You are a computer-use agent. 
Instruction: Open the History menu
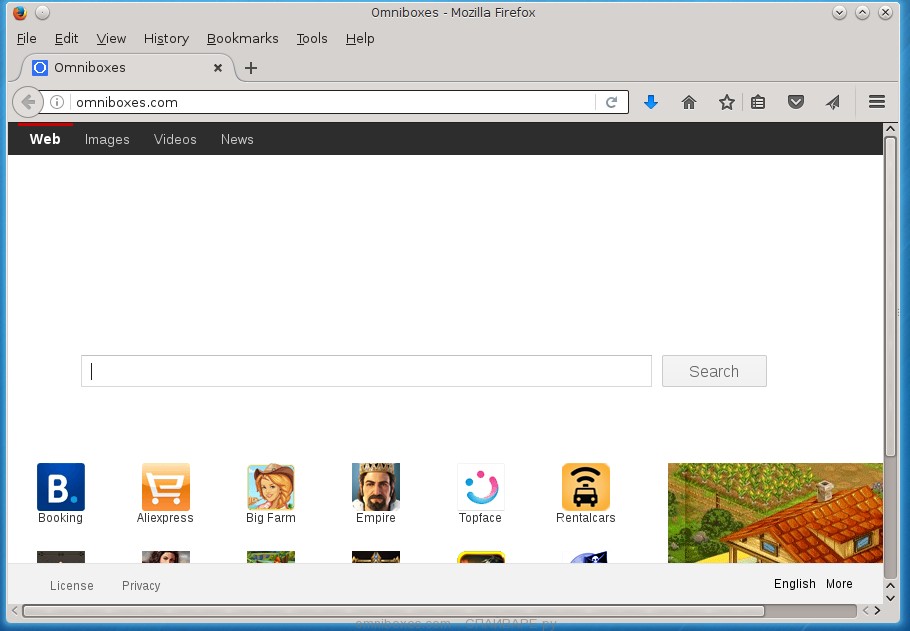point(165,38)
